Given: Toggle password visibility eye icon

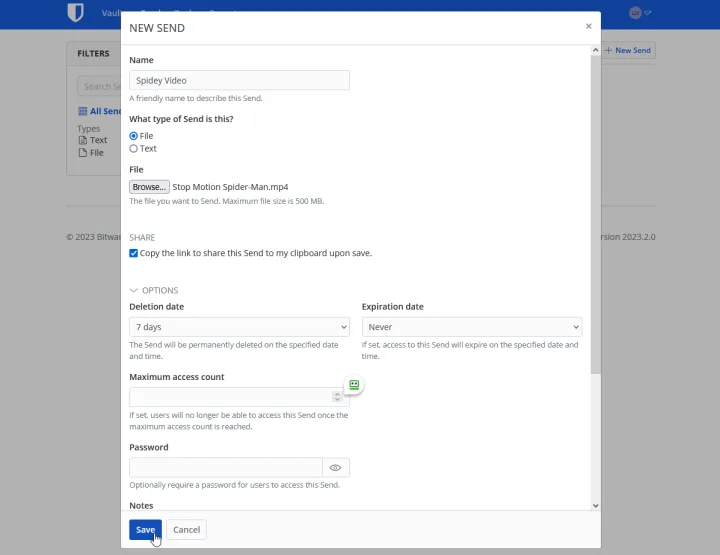Looking at the screenshot, I should (x=336, y=467).
